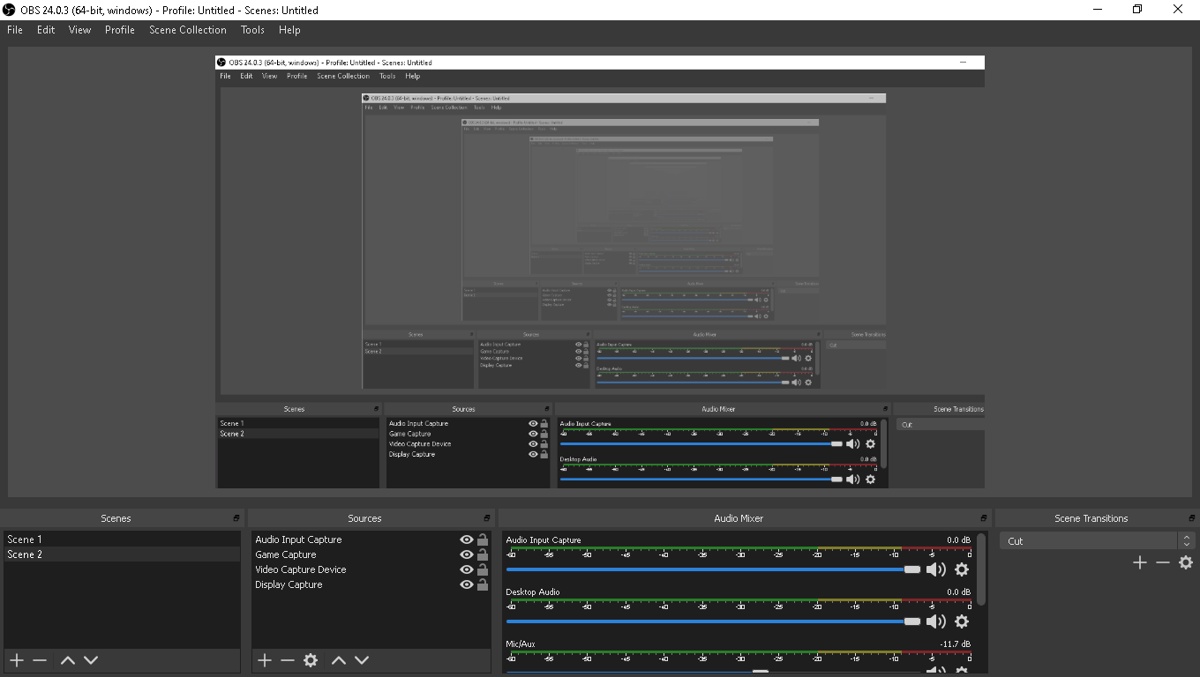Screen dimensions: 1200x677
Task: Move selected source down in list
Action: click(x=362, y=660)
